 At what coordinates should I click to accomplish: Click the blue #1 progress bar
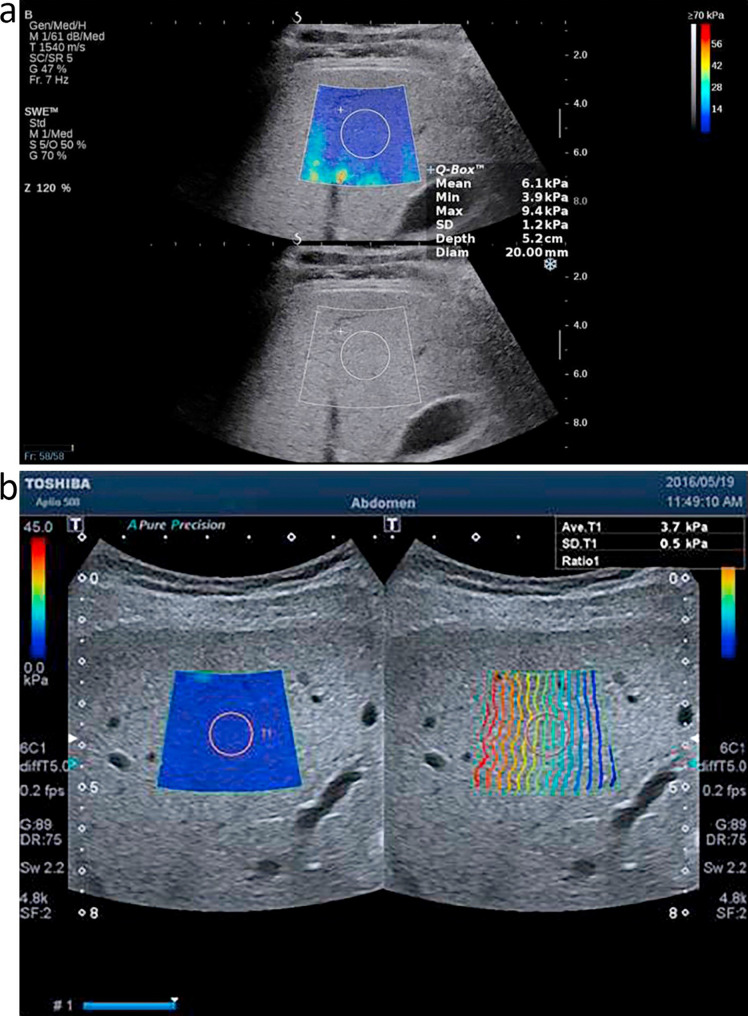pos(129,1005)
